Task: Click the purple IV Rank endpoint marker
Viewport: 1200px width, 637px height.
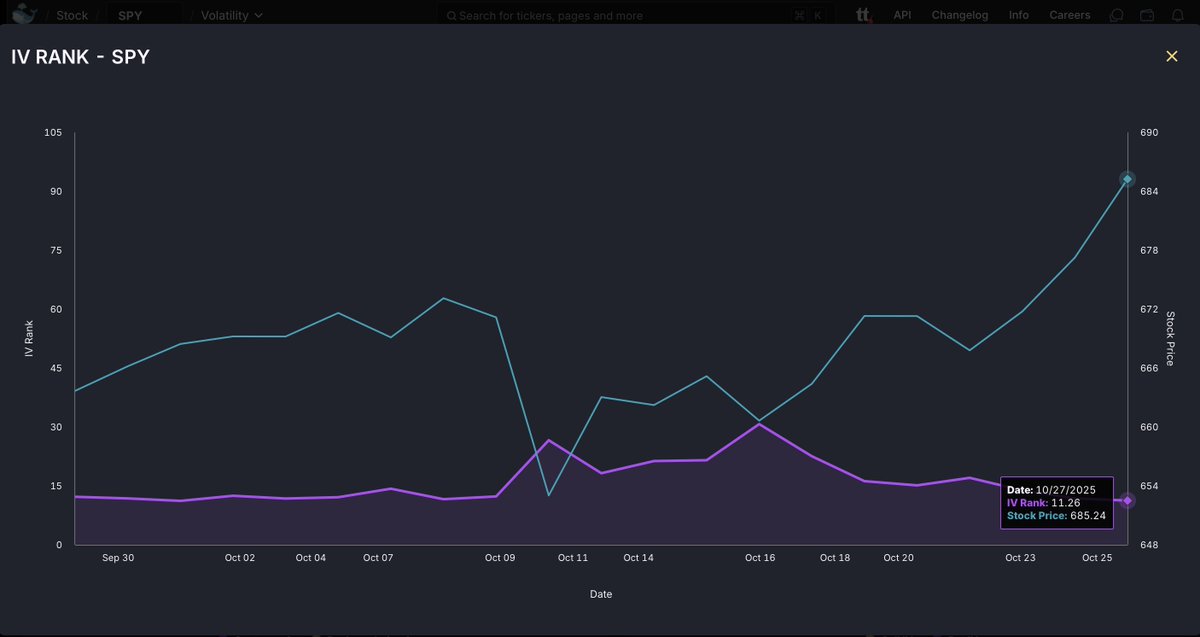Action: tap(1127, 500)
